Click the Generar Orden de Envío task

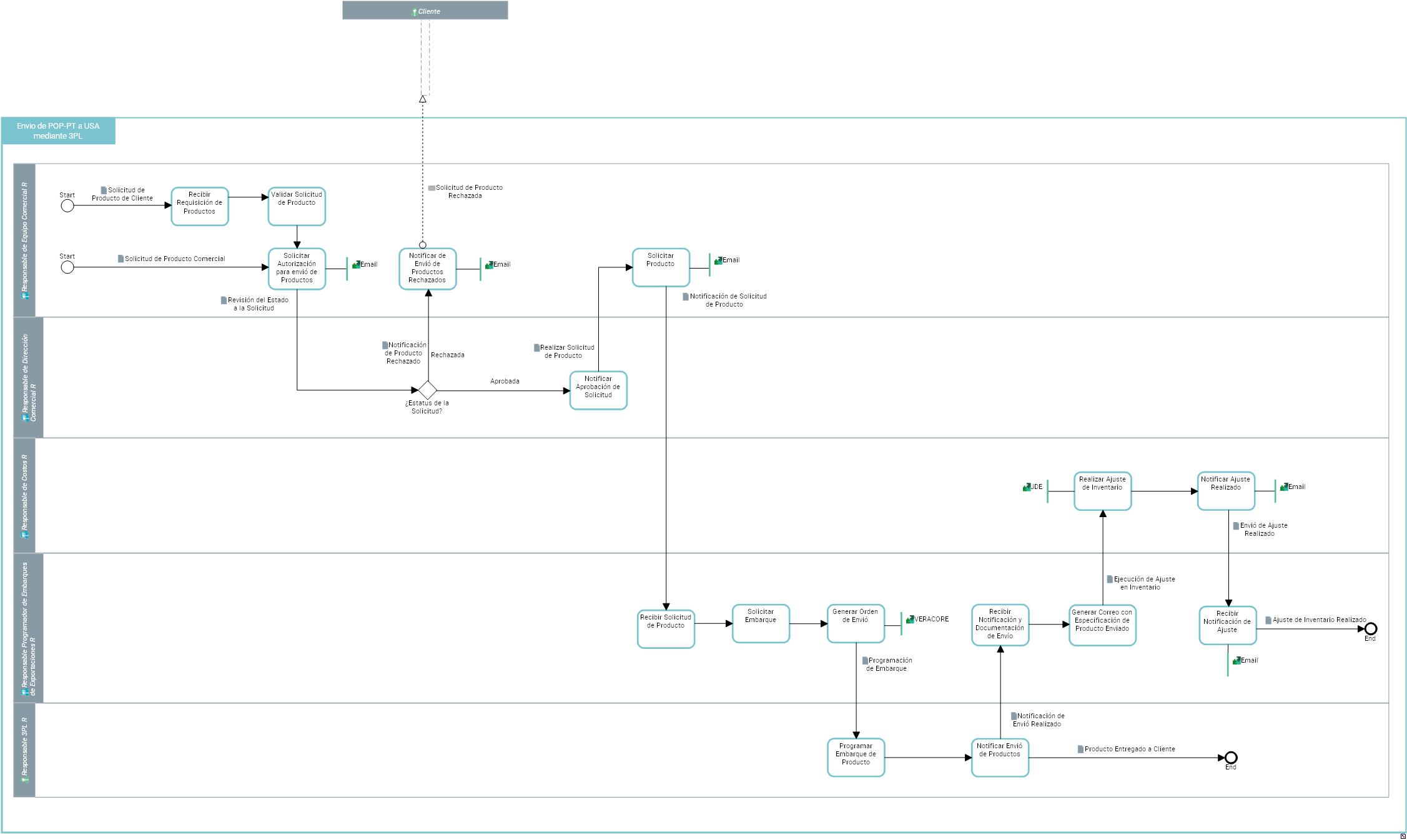click(856, 623)
